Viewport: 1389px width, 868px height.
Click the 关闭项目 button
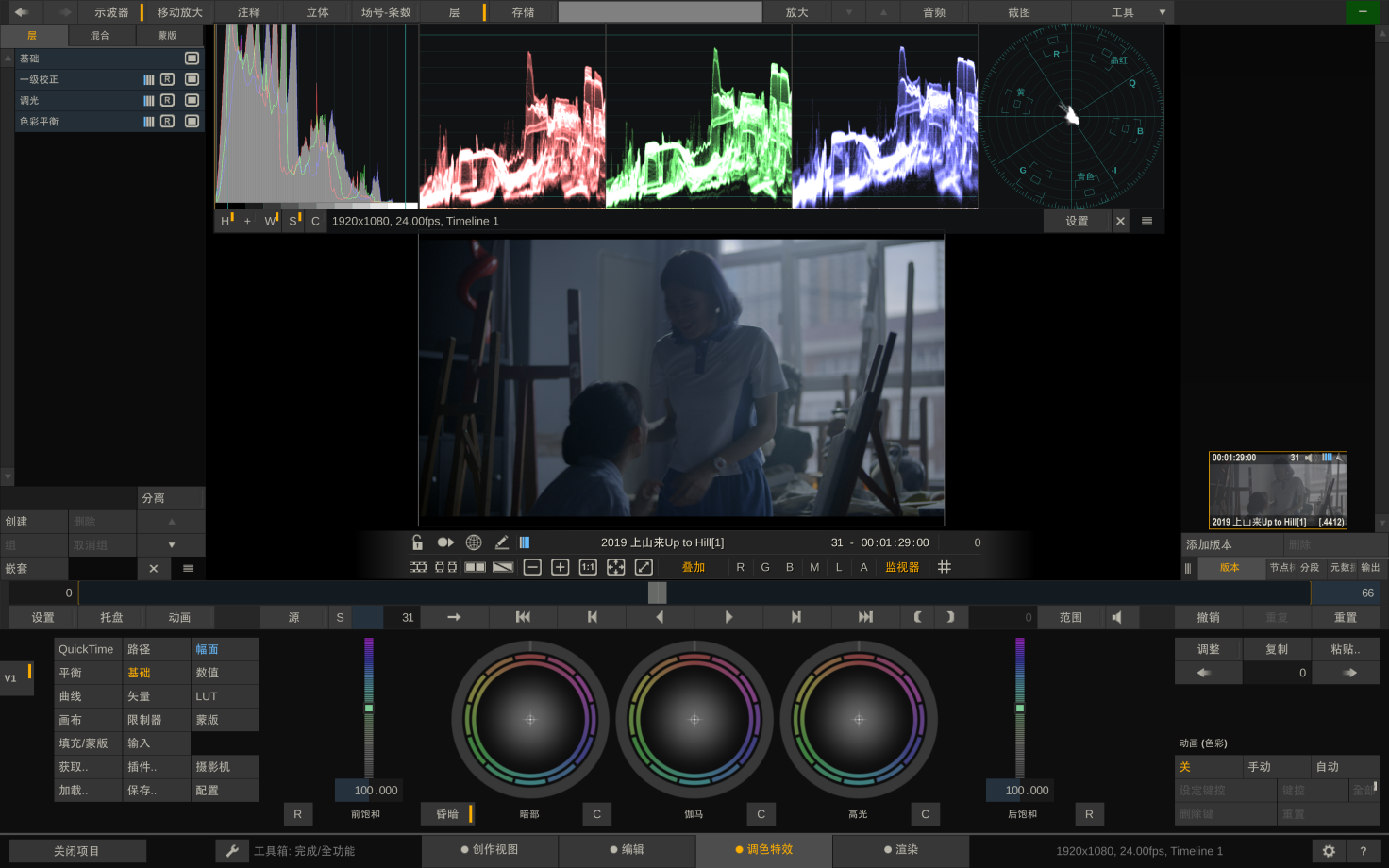tap(77, 851)
